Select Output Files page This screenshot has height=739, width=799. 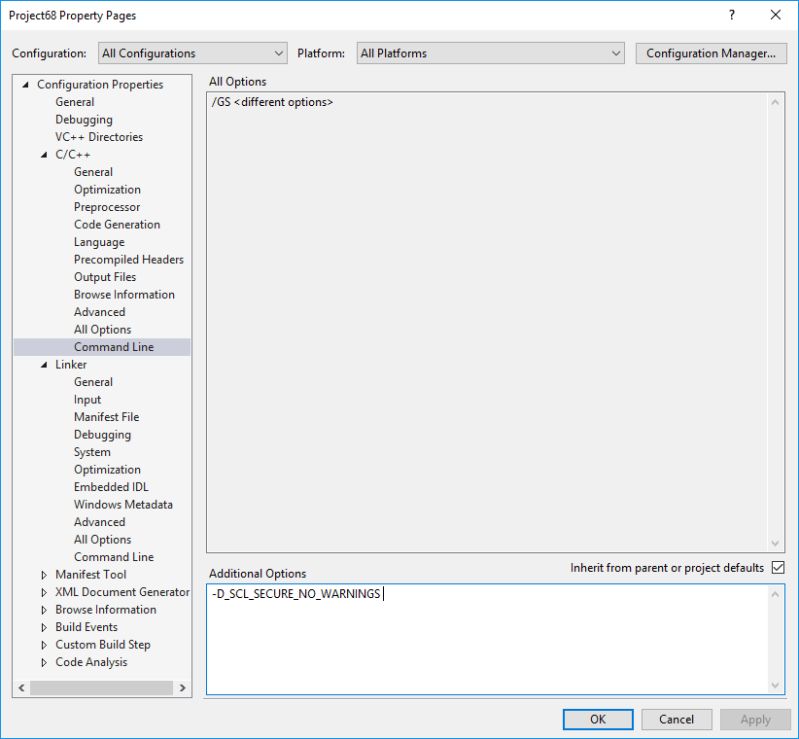[105, 277]
